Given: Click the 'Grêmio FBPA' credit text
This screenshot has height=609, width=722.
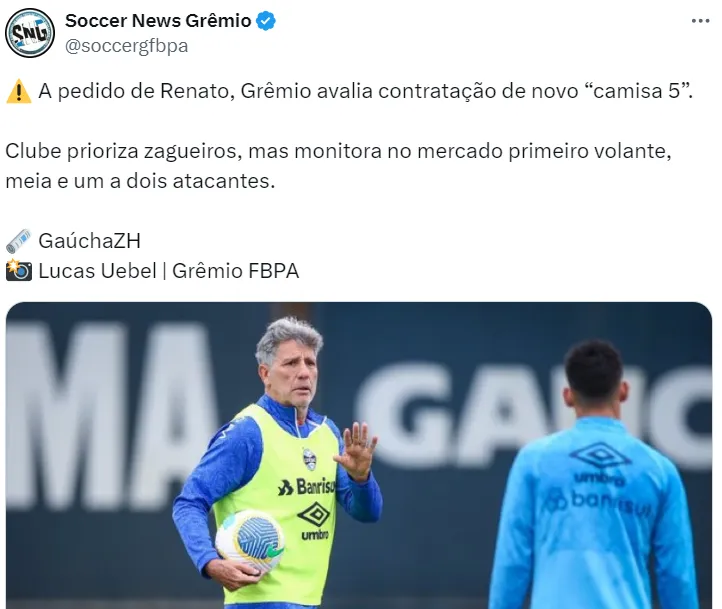Looking at the screenshot, I should 235,271.
